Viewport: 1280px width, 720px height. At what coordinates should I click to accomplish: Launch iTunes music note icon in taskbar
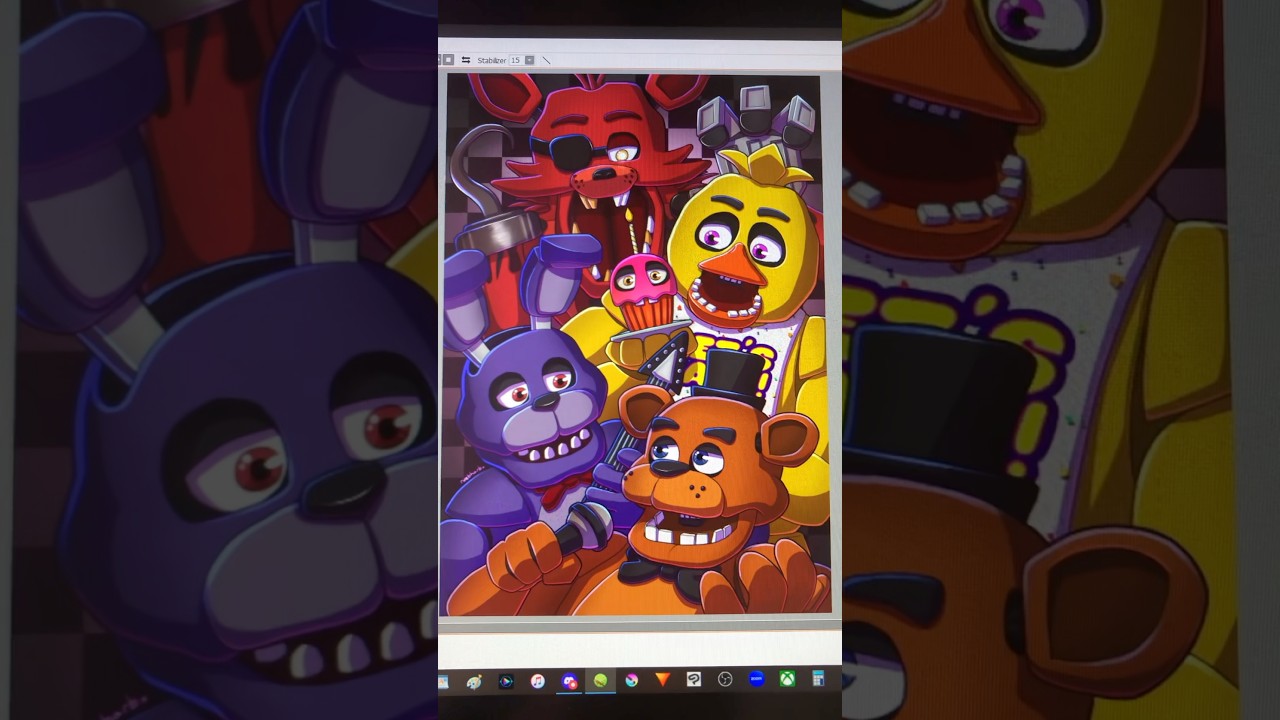pyautogui.click(x=537, y=681)
